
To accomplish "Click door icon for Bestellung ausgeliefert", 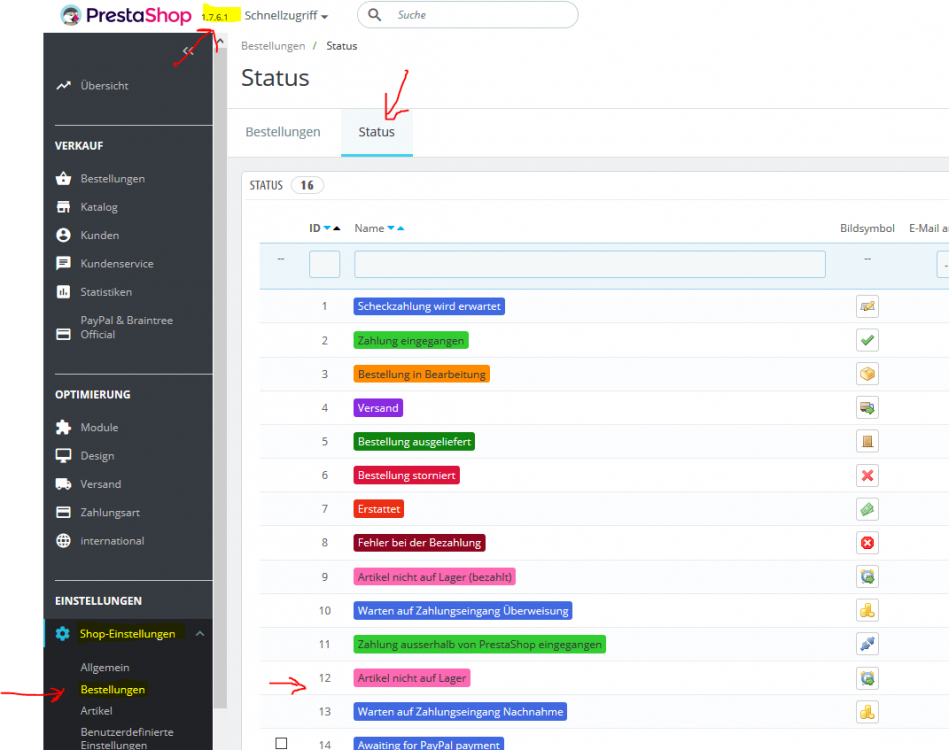I will pos(867,441).
